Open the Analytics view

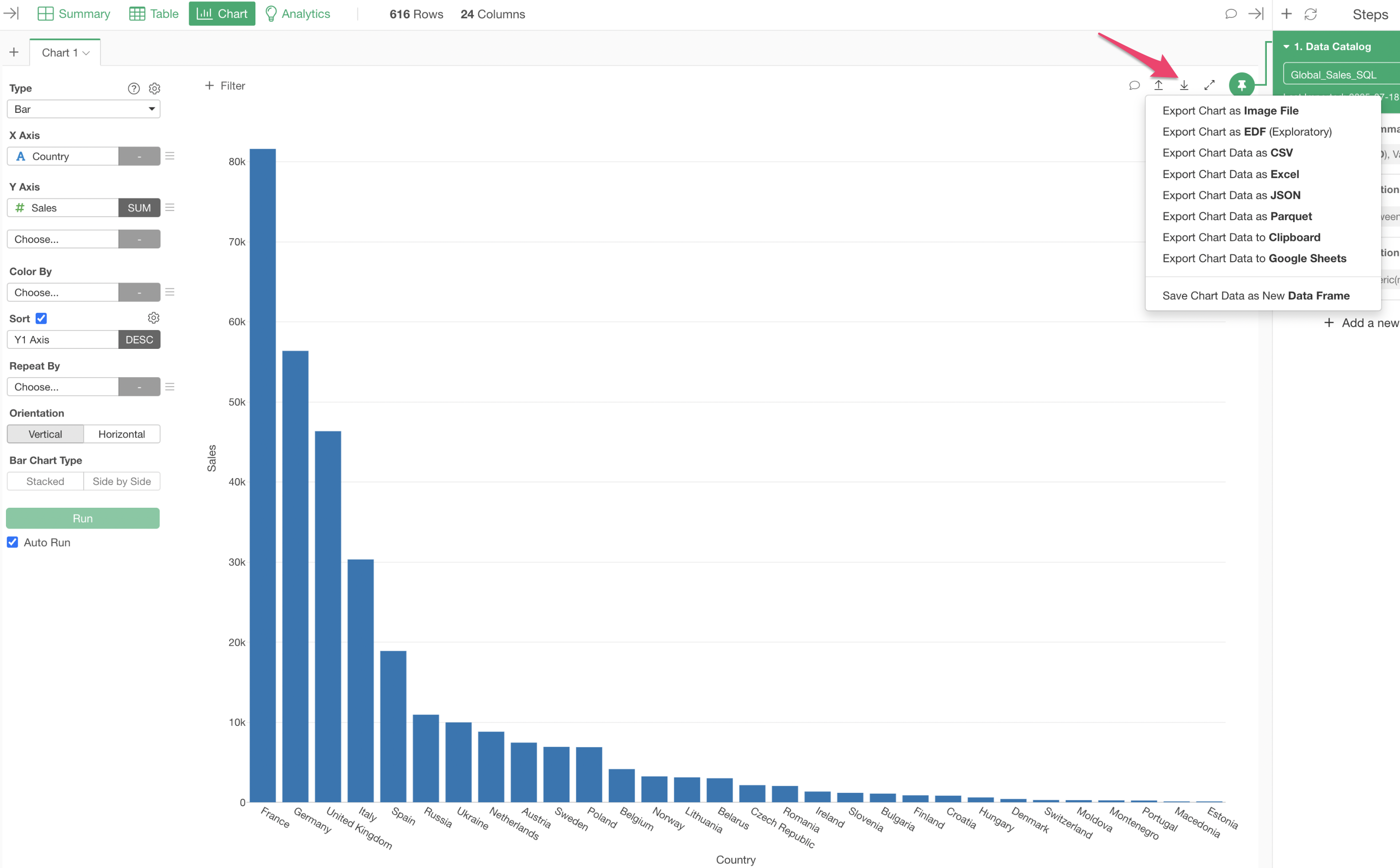point(298,14)
